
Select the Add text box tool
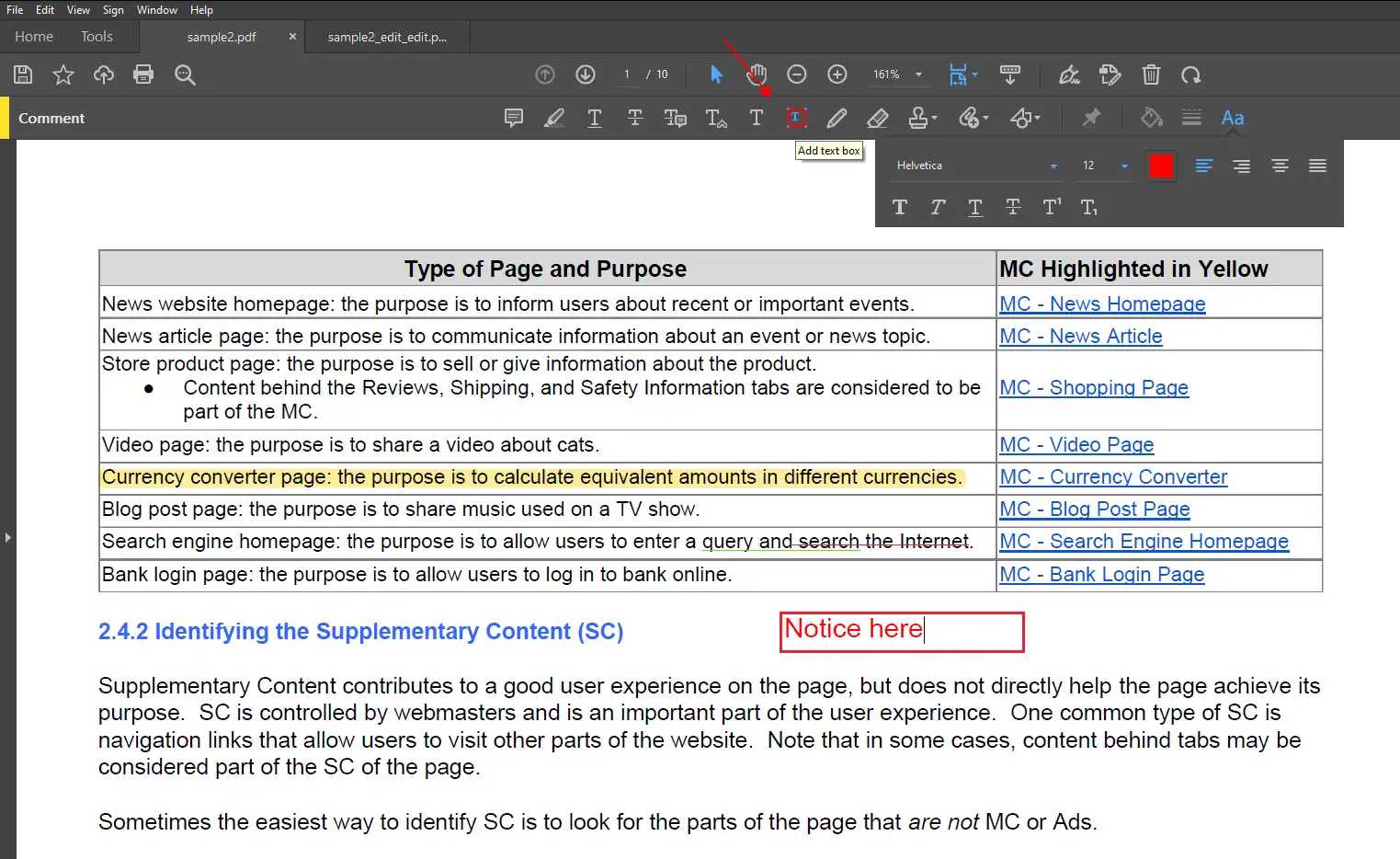click(796, 118)
